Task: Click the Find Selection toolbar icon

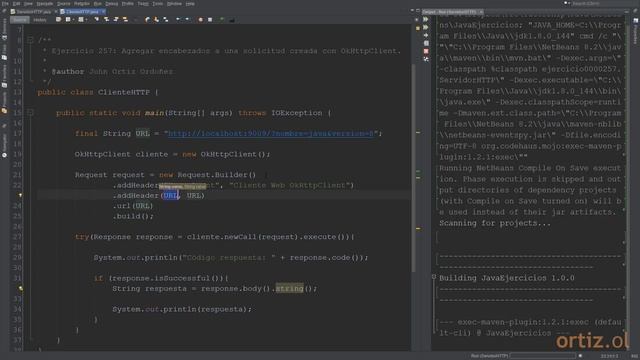Action: point(97,19)
